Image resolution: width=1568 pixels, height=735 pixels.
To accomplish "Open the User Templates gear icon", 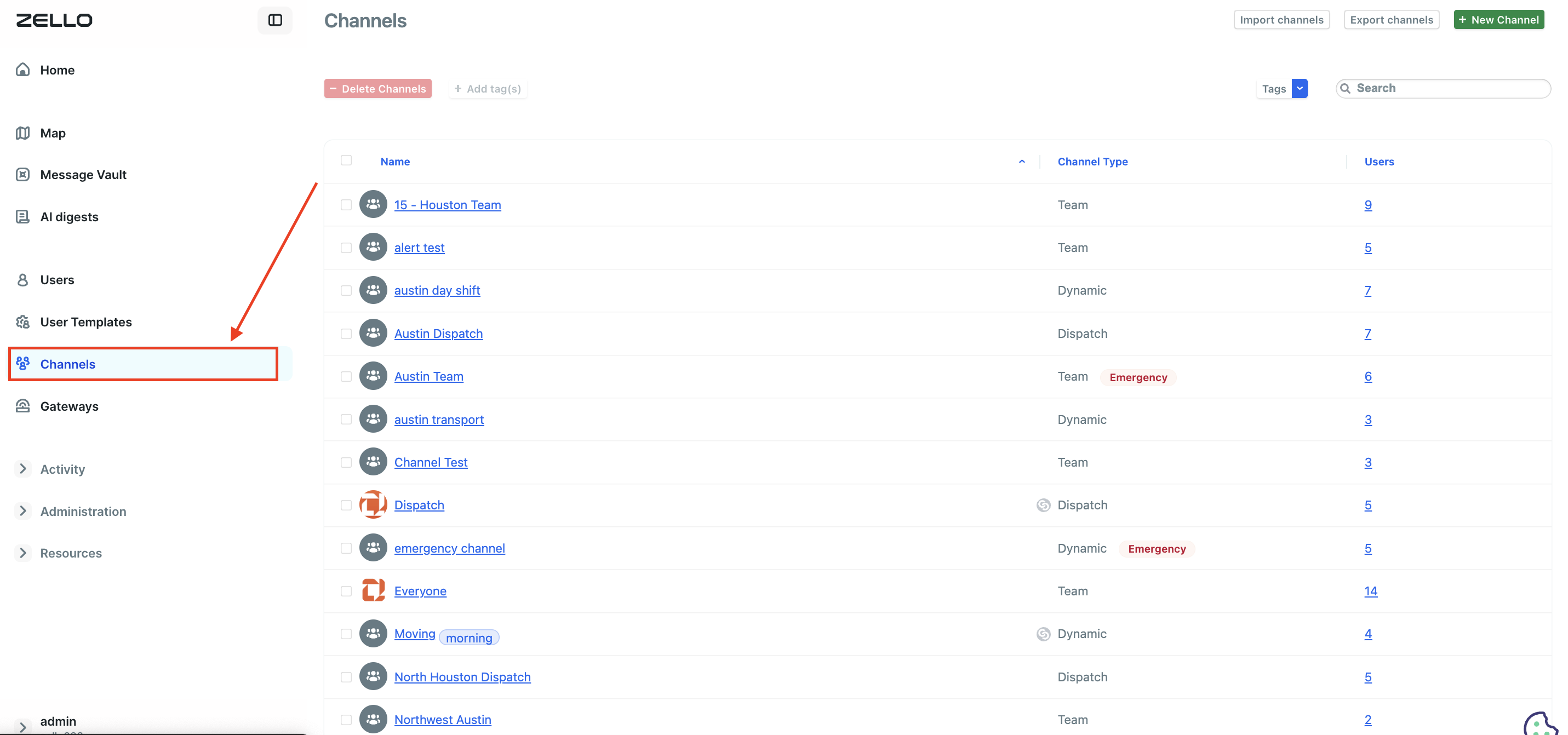I will click(22, 322).
